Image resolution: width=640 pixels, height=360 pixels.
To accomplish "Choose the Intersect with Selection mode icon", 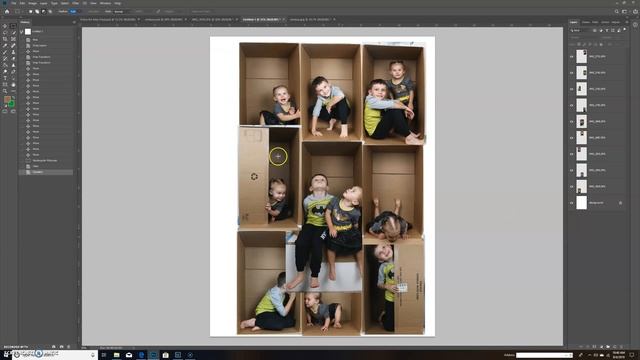I will tap(50, 11).
